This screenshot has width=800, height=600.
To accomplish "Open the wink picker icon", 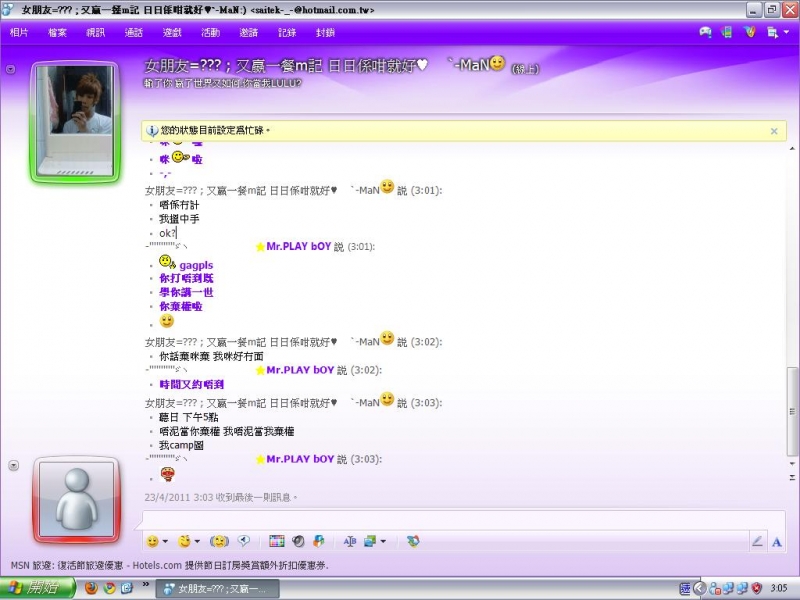I will click(184, 541).
